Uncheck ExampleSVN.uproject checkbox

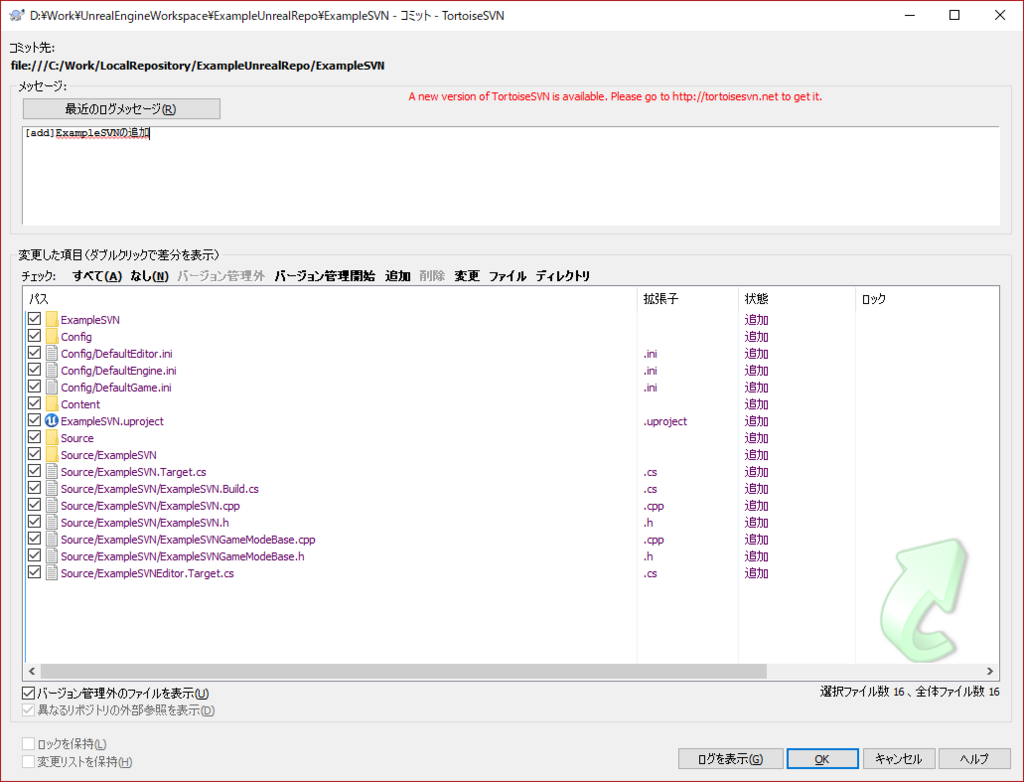click(35, 420)
